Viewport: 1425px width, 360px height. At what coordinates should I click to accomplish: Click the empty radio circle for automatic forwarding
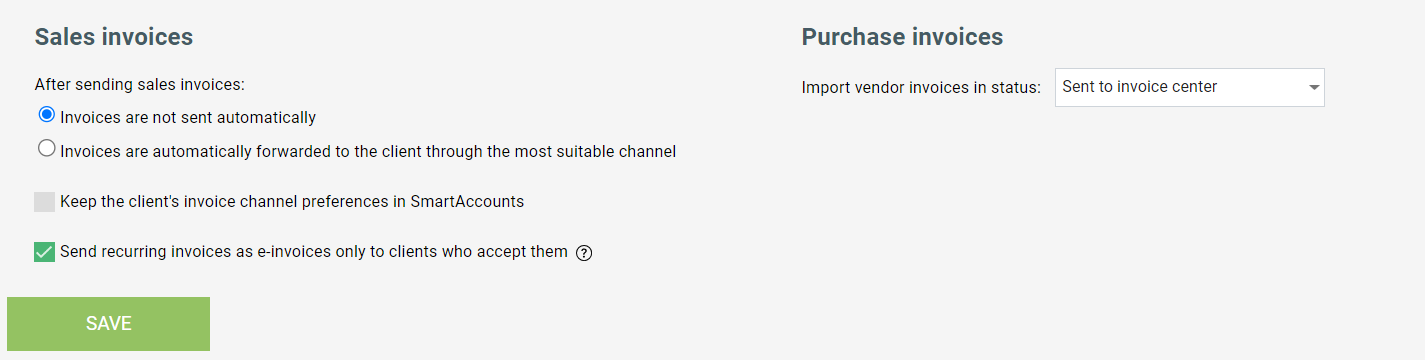pos(46,149)
